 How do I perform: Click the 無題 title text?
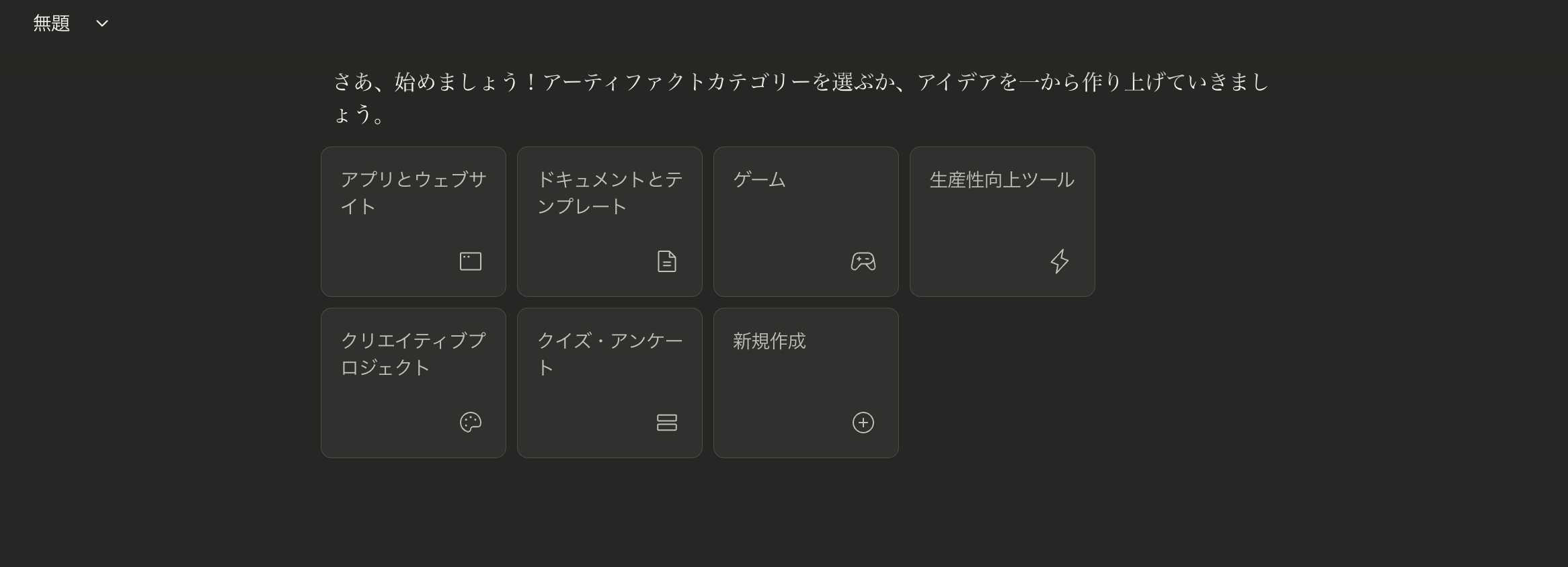pyautogui.click(x=52, y=24)
